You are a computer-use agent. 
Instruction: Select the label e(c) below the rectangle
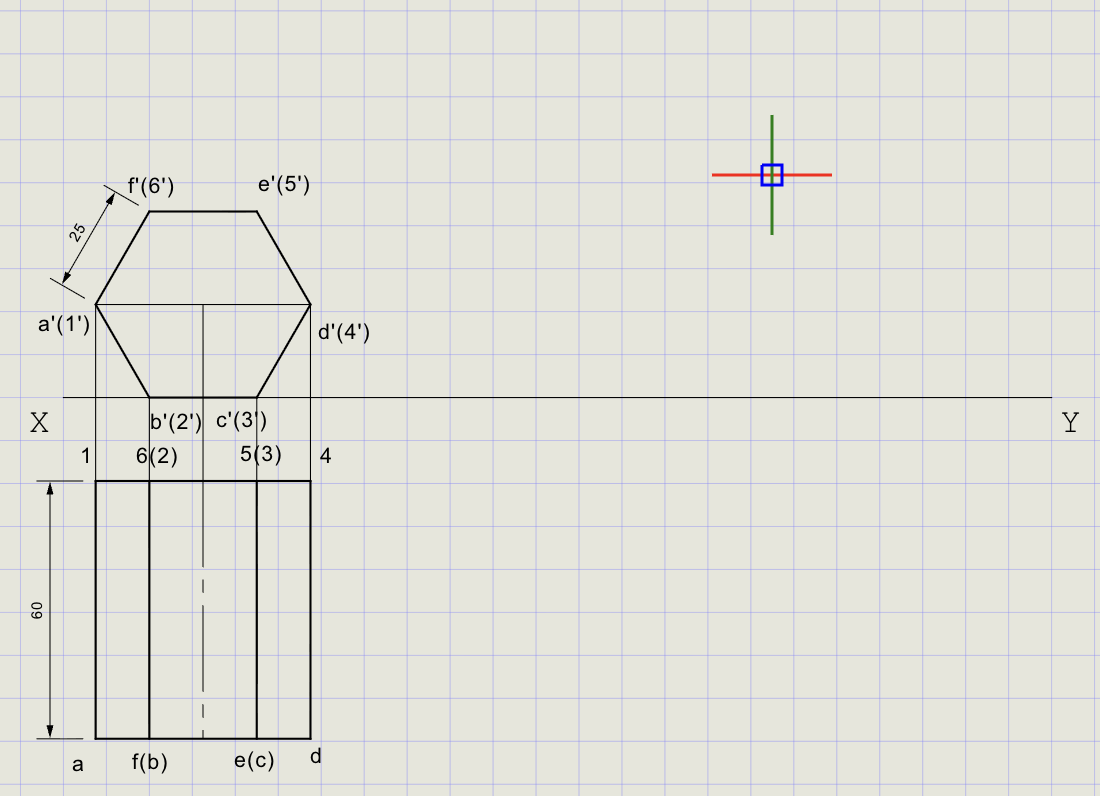(x=252, y=762)
